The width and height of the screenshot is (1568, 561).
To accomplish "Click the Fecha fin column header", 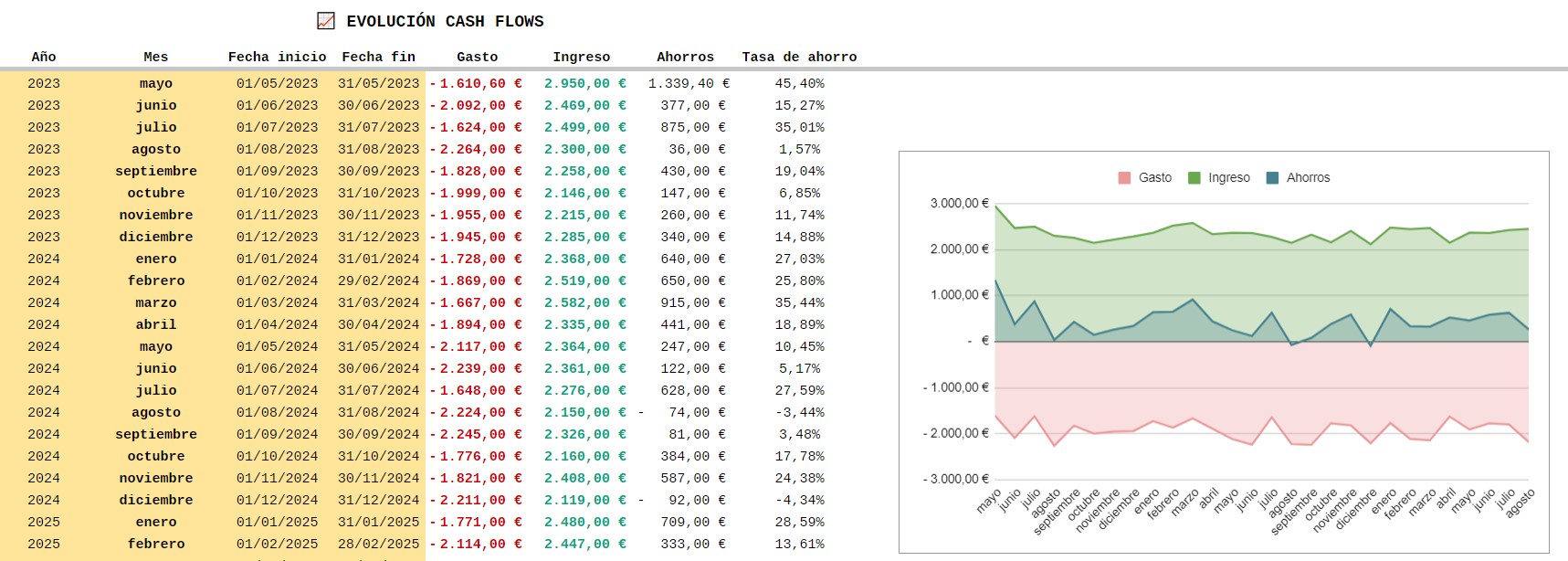I will click(x=378, y=57).
